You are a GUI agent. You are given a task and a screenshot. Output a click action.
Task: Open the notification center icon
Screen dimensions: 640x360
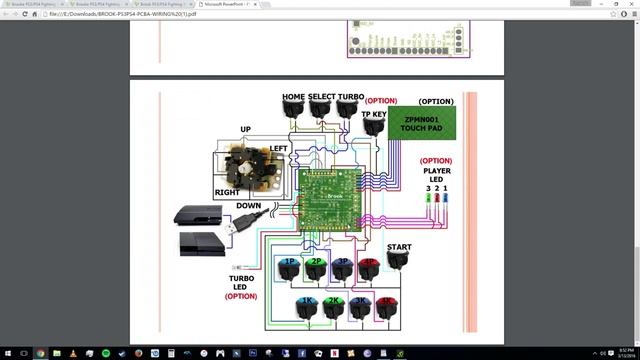pos(611,353)
